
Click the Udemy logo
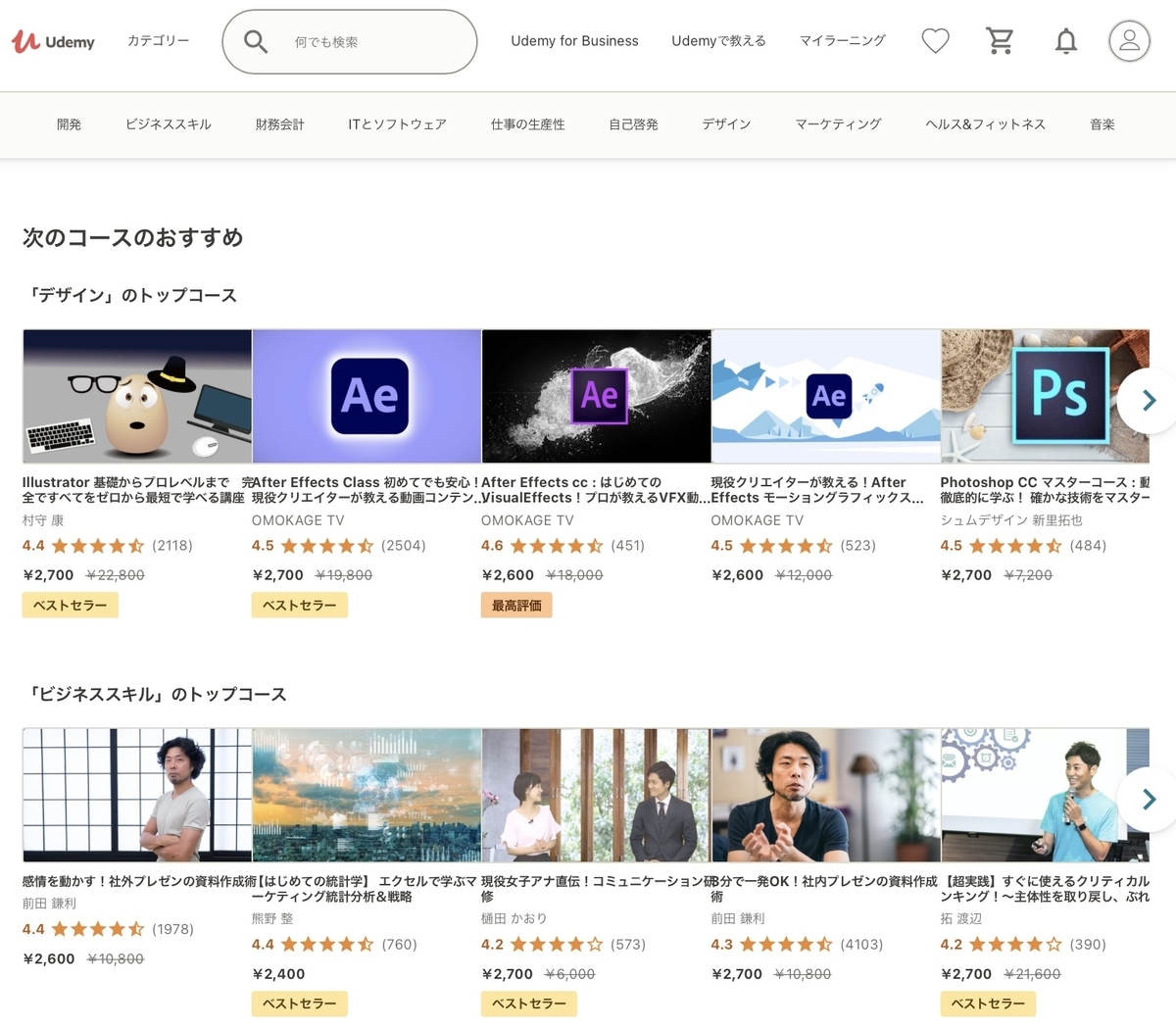pyautogui.click(x=54, y=41)
